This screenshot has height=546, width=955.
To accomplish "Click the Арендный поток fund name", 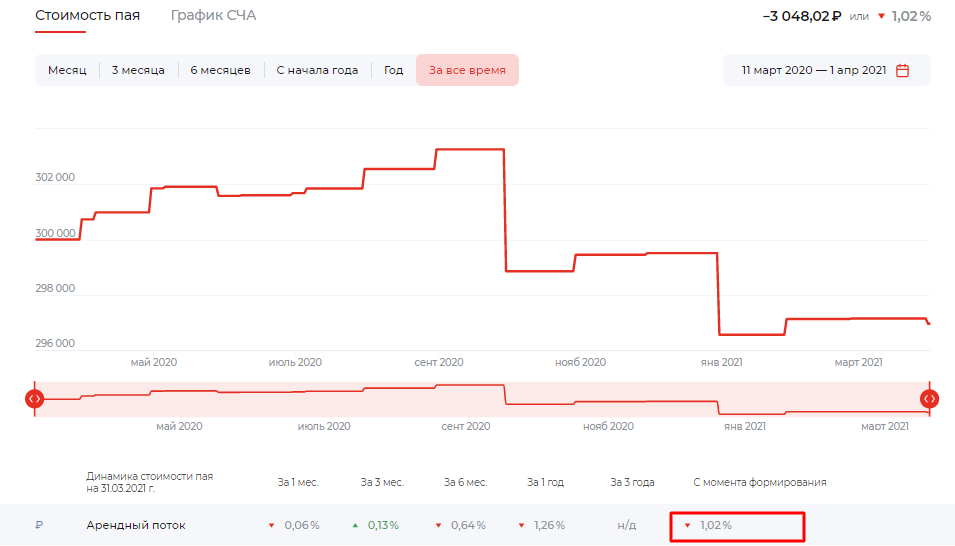I will (x=136, y=526).
